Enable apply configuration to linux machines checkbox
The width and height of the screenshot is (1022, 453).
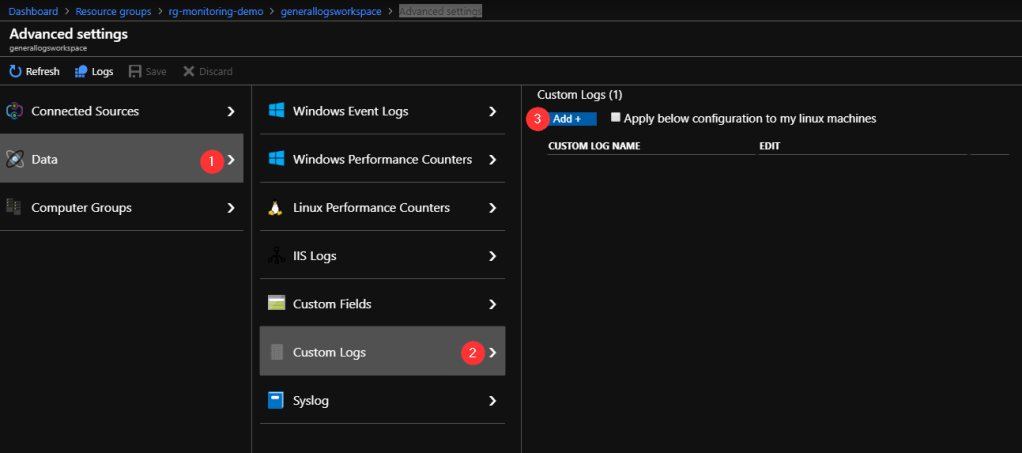click(616, 117)
